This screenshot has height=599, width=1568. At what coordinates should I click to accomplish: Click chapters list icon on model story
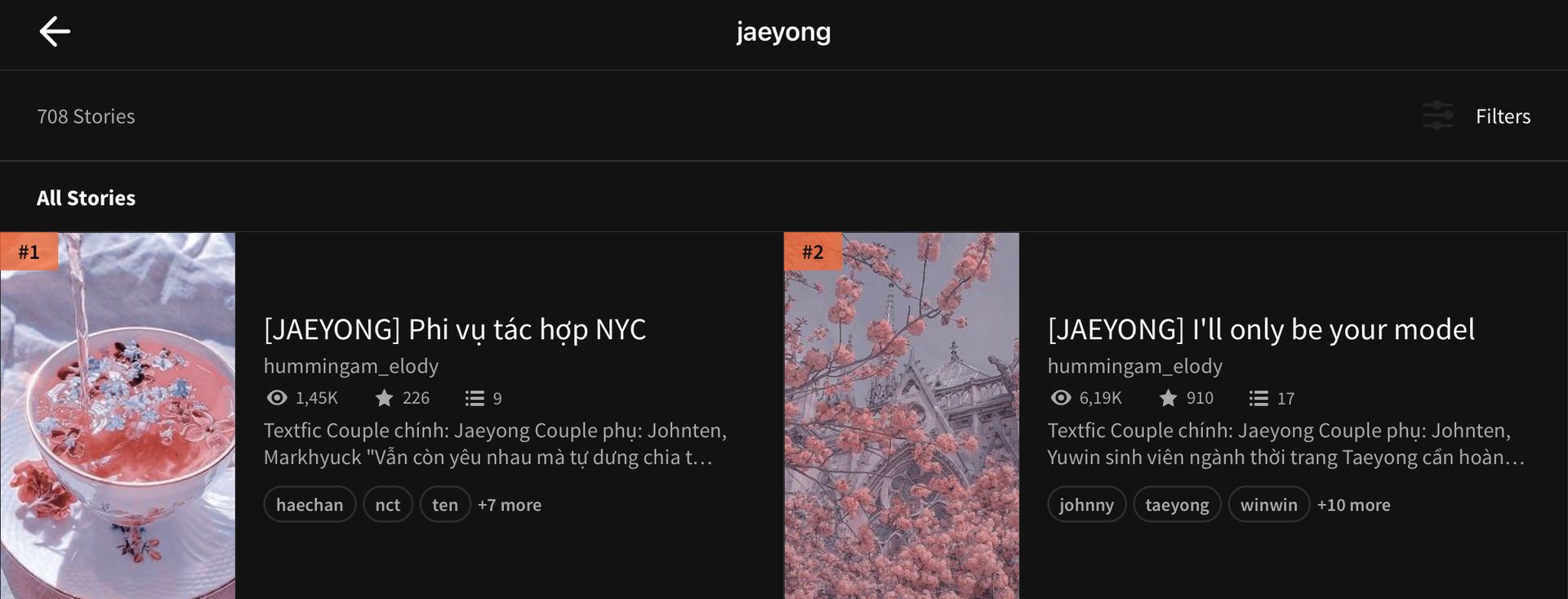click(x=1258, y=398)
